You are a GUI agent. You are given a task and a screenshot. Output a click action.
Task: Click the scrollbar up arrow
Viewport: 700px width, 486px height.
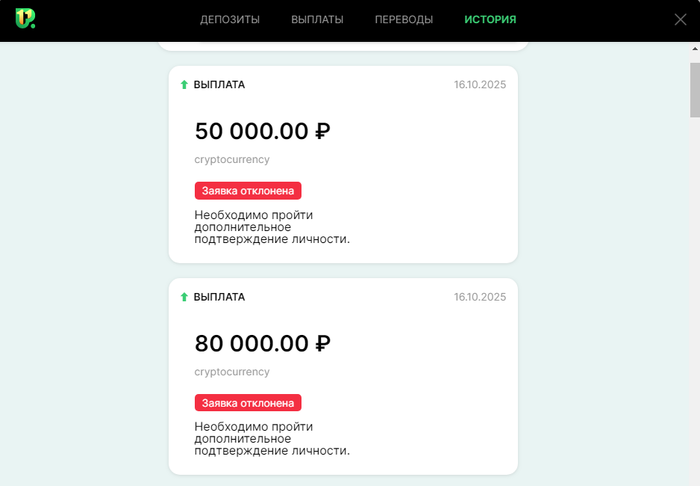pyautogui.click(x=693, y=50)
